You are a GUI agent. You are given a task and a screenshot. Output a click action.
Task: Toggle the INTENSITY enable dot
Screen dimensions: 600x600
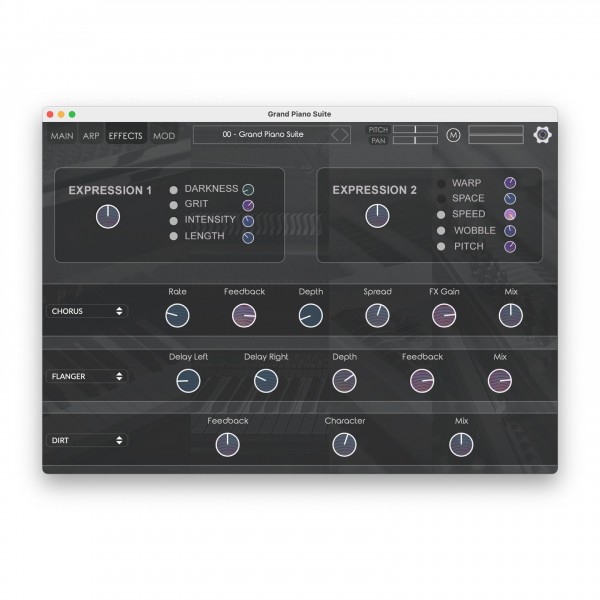pyautogui.click(x=174, y=221)
